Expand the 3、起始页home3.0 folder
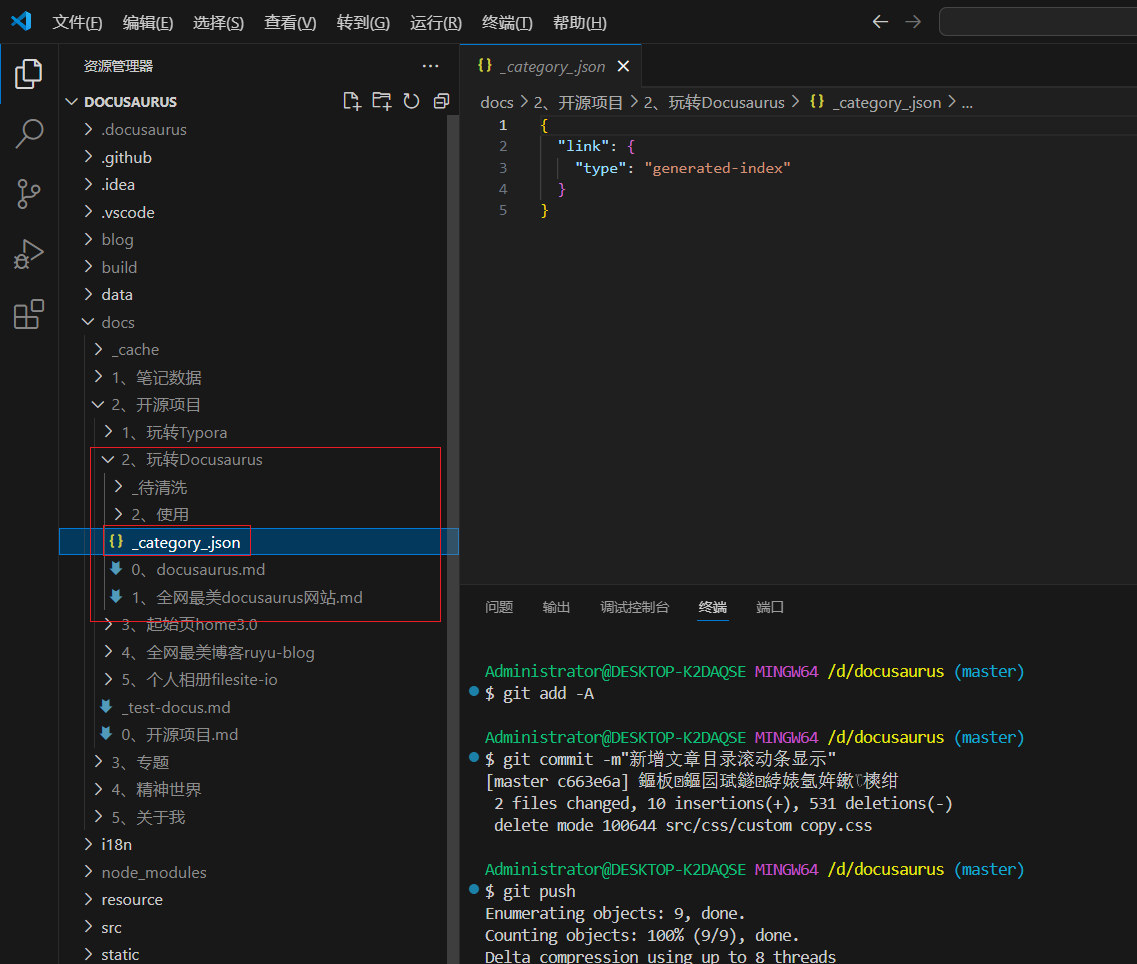Screen dimensions: 1137x964 (x=190, y=625)
